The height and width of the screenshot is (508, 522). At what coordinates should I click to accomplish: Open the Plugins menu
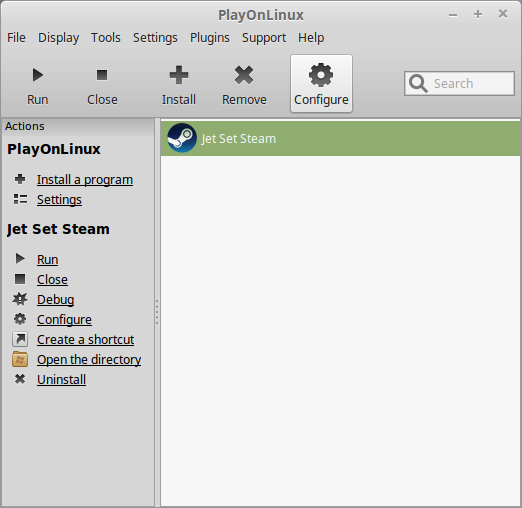pos(210,38)
